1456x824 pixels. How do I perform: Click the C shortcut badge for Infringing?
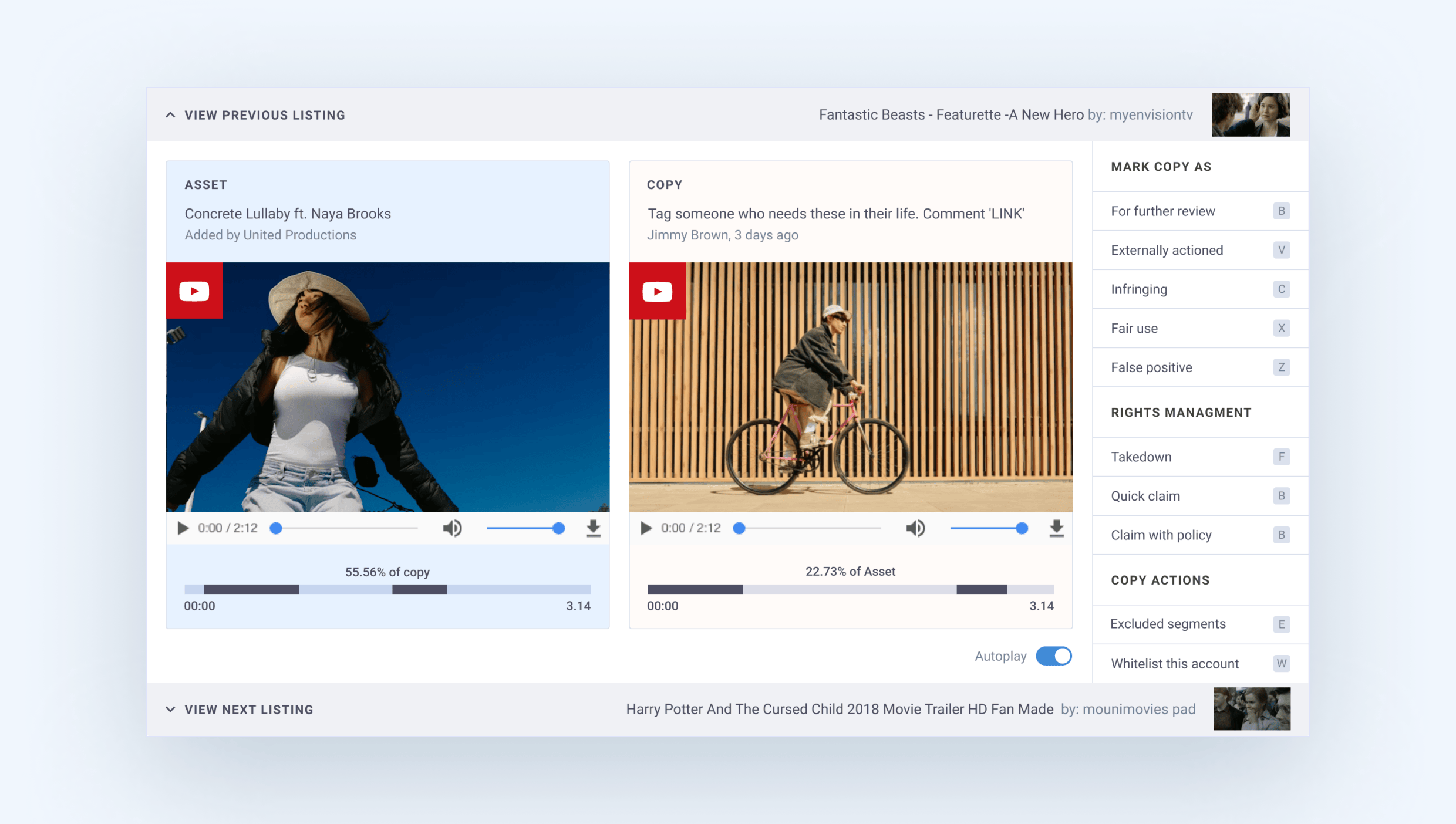(1281, 289)
